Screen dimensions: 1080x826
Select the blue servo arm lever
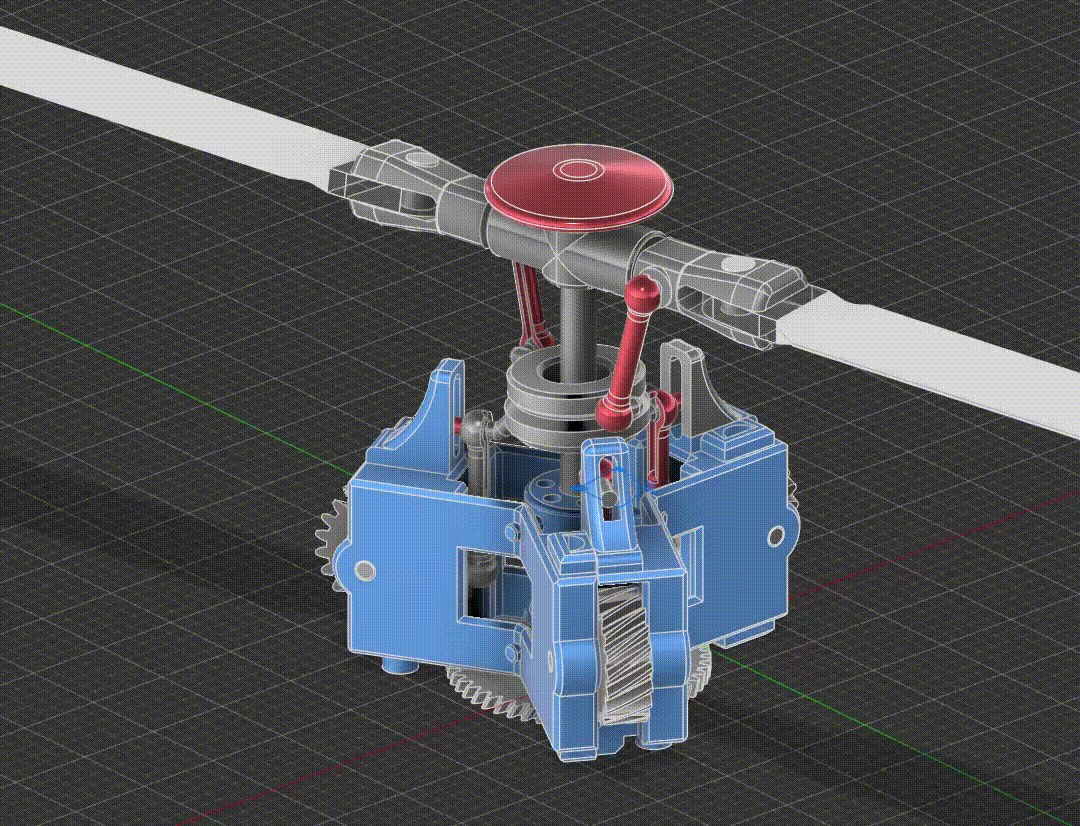pyautogui.click(x=600, y=500)
